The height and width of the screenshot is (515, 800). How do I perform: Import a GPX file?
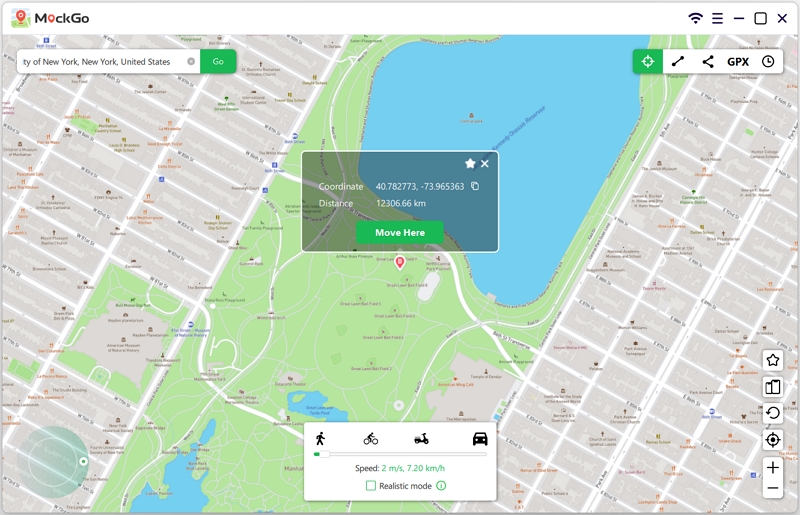click(x=738, y=62)
